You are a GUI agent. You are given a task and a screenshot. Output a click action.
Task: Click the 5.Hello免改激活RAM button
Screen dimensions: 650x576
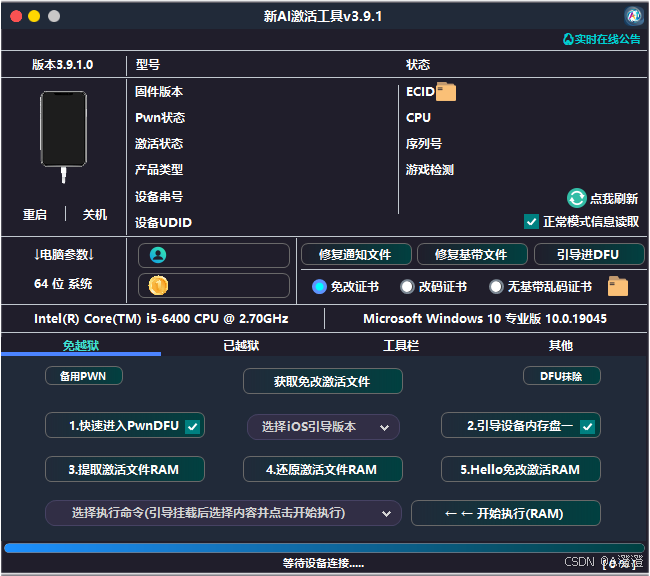click(x=521, y=469)
